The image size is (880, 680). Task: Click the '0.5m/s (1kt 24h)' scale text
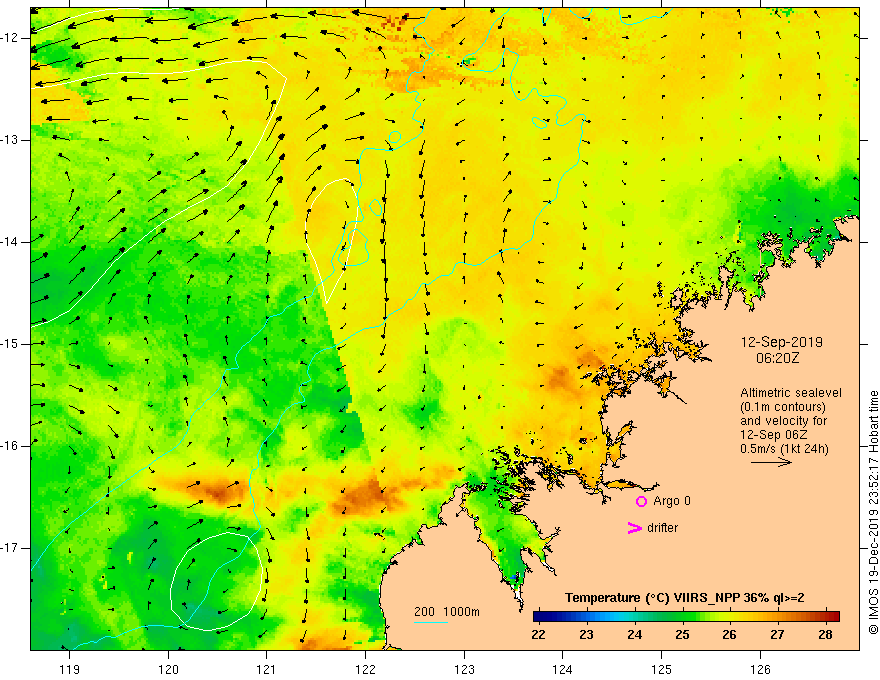click(x=784, y=449)
